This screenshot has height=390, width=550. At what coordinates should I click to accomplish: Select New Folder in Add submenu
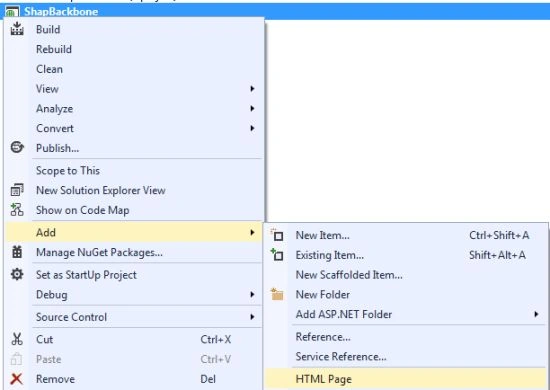coord(406,294)
